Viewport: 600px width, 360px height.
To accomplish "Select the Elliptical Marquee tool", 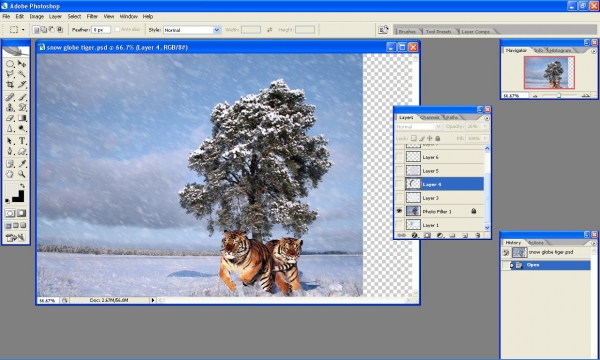I will pos(10,64).
